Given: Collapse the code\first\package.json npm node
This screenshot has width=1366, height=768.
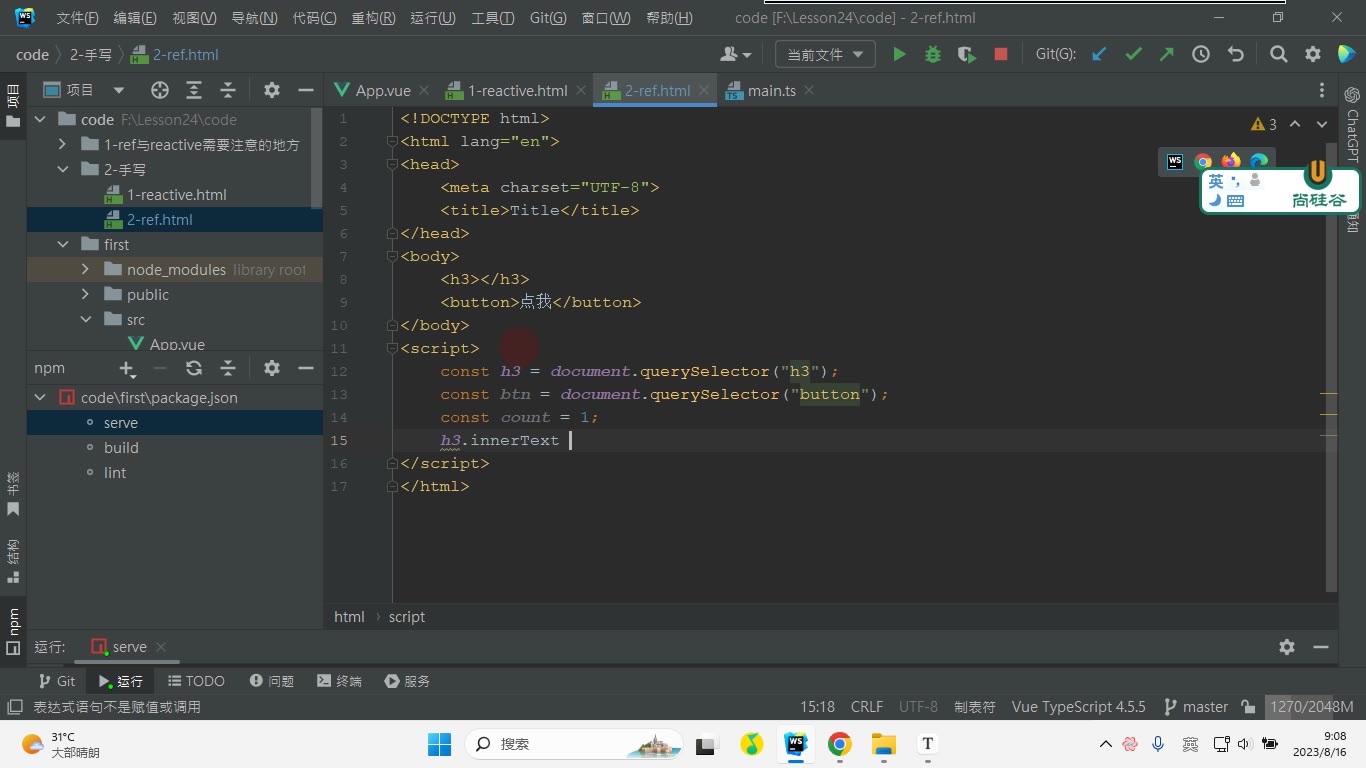Looking at the screenshot, I should click(40, 398).
